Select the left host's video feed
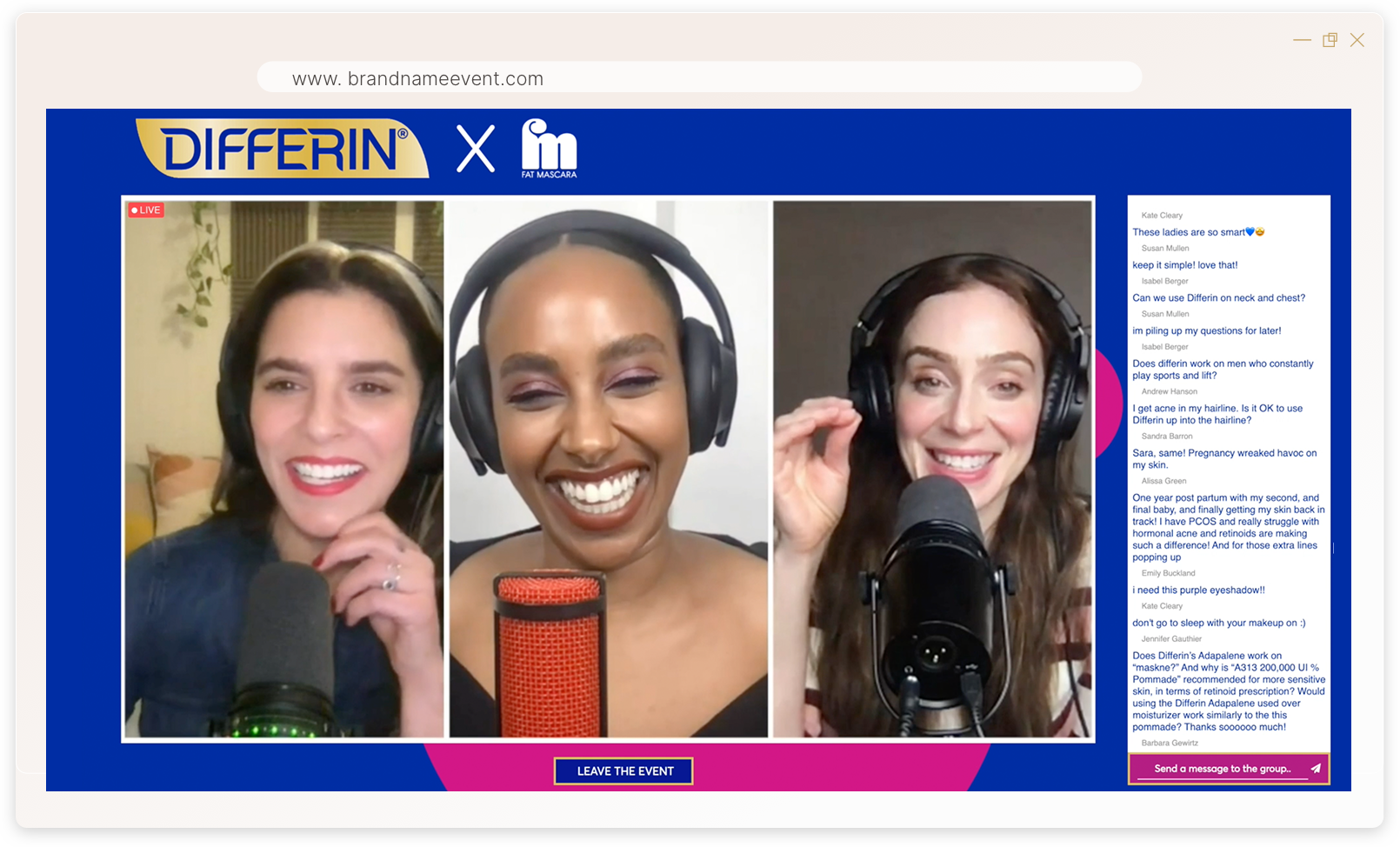The image size is (1400, 847). click(284, 470)
